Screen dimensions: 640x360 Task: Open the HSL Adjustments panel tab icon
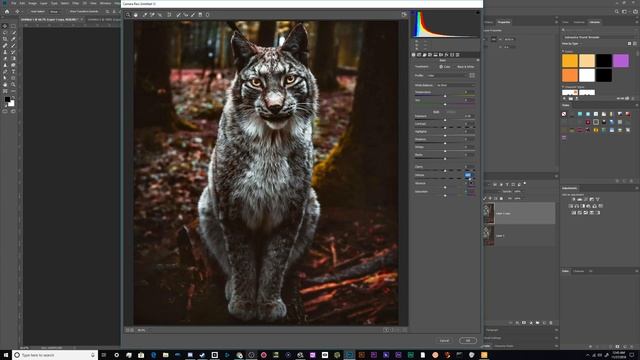coord(430,55)
